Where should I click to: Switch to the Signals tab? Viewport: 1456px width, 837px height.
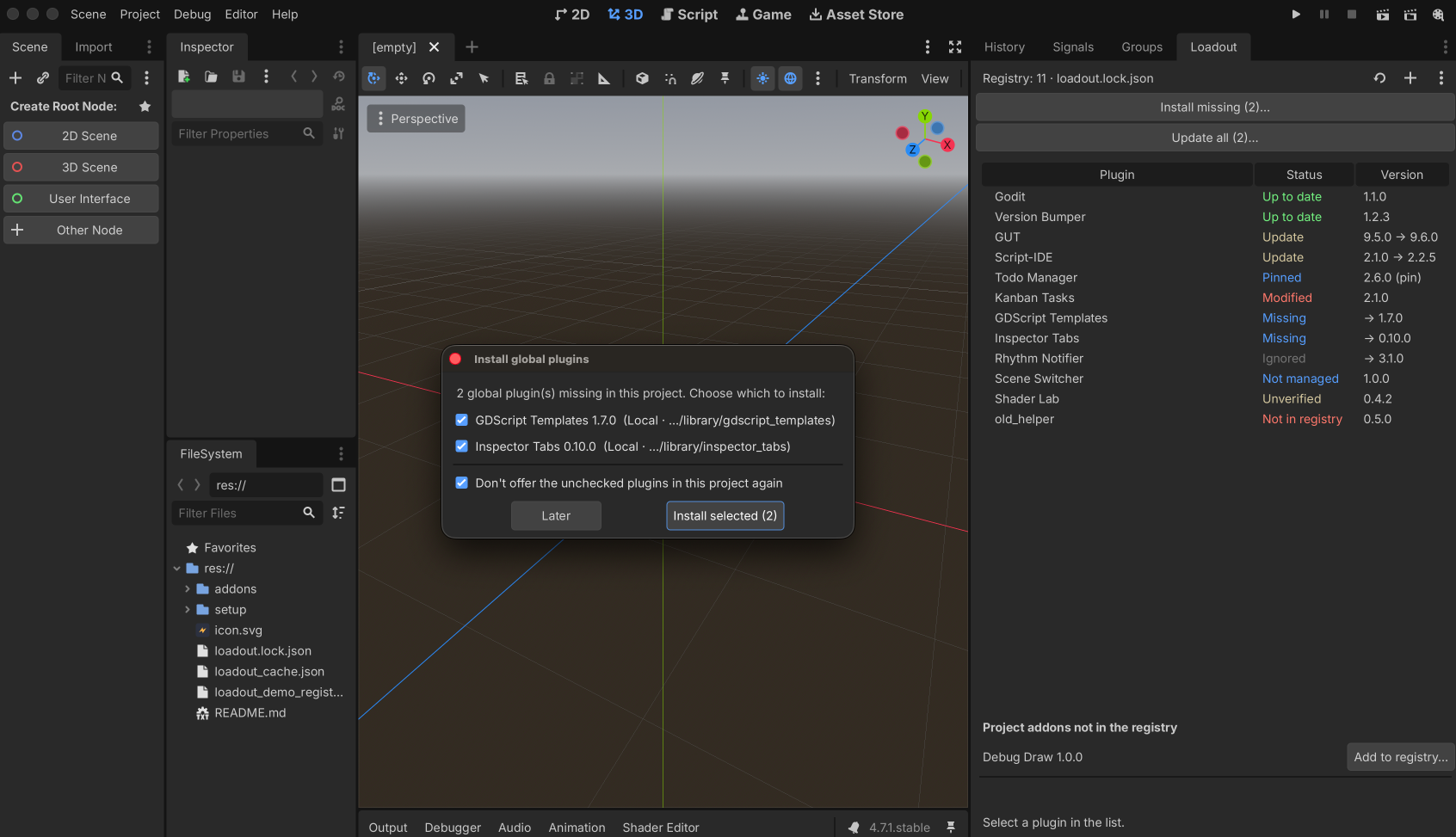point(1073,47)
